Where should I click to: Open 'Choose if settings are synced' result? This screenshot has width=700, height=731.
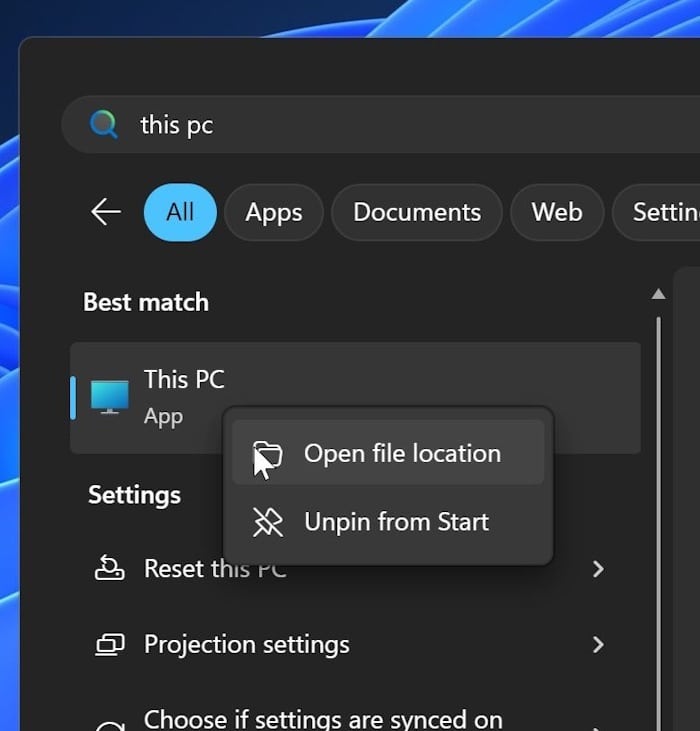point(323,719)
